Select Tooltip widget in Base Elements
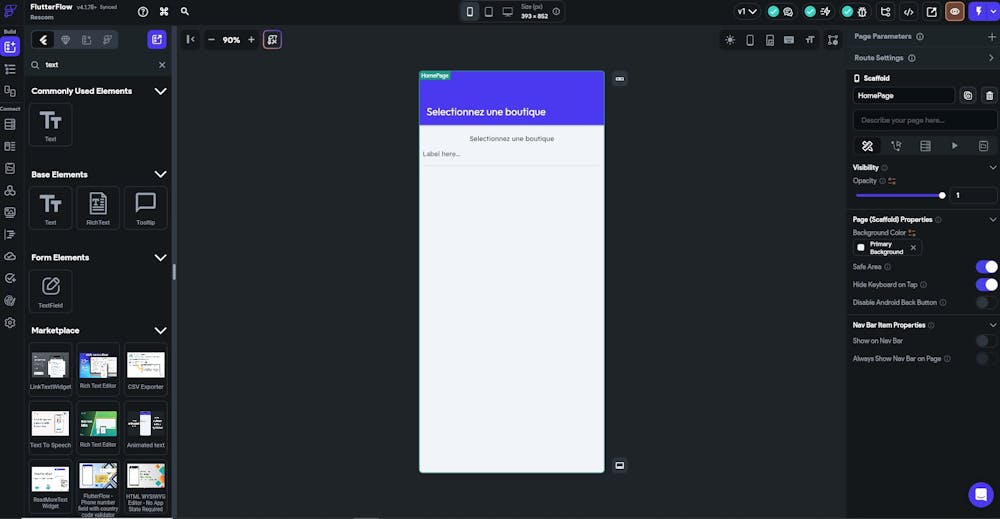The width and height of the screenshot is (1000, 519). tap(145, 208)
